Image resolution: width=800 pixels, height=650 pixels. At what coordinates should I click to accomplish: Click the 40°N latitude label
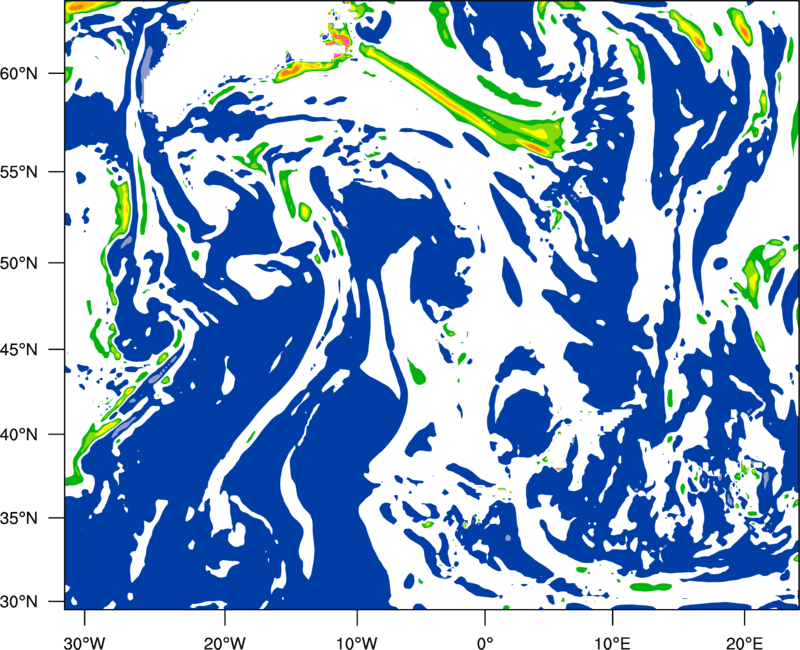click(19, 435)
